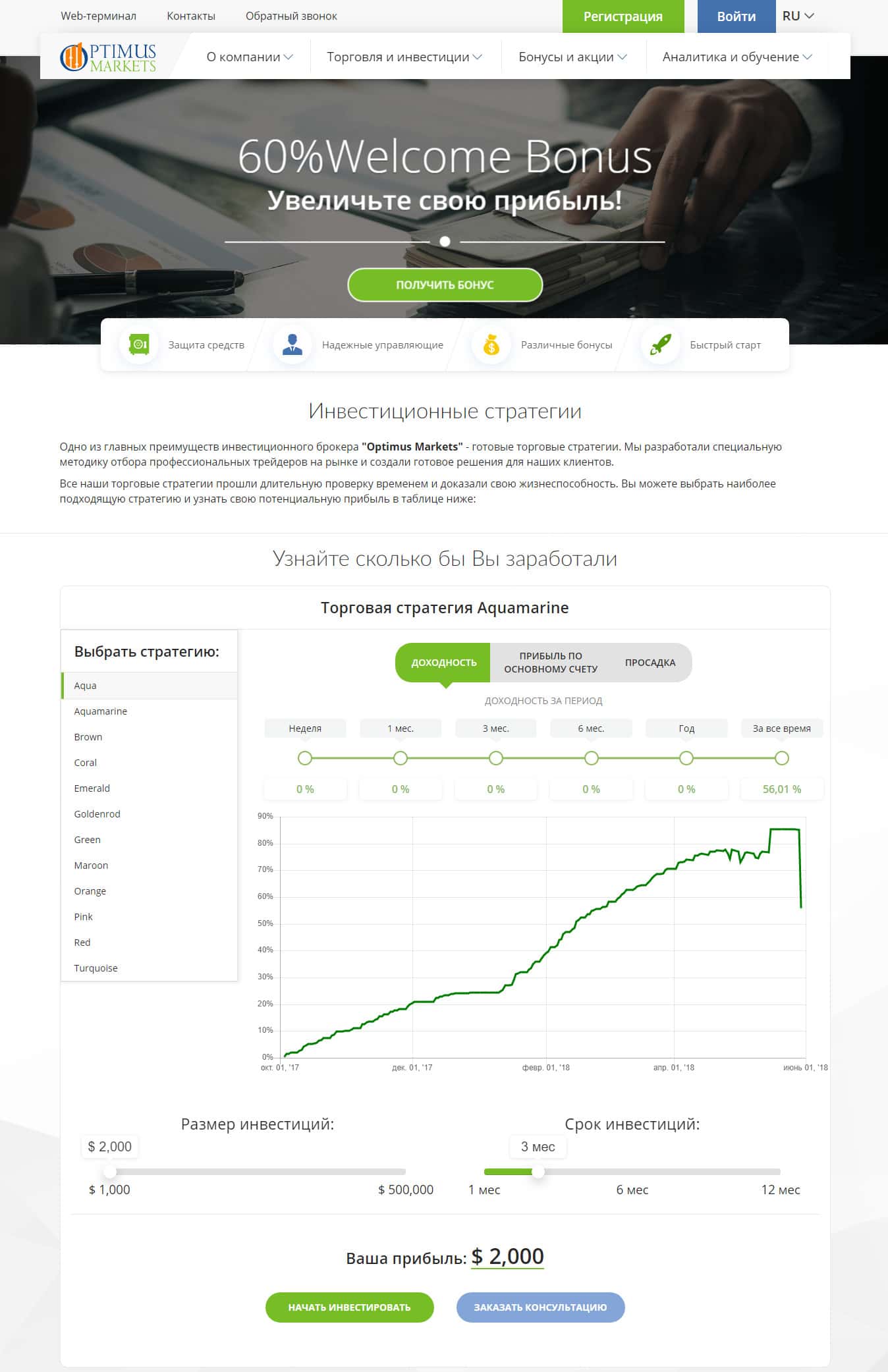The height and width of the screenshot is (1372, 888).
Task: Click the Optimus Markets logo
Action: pyautogui.click(x=108, y=57)
